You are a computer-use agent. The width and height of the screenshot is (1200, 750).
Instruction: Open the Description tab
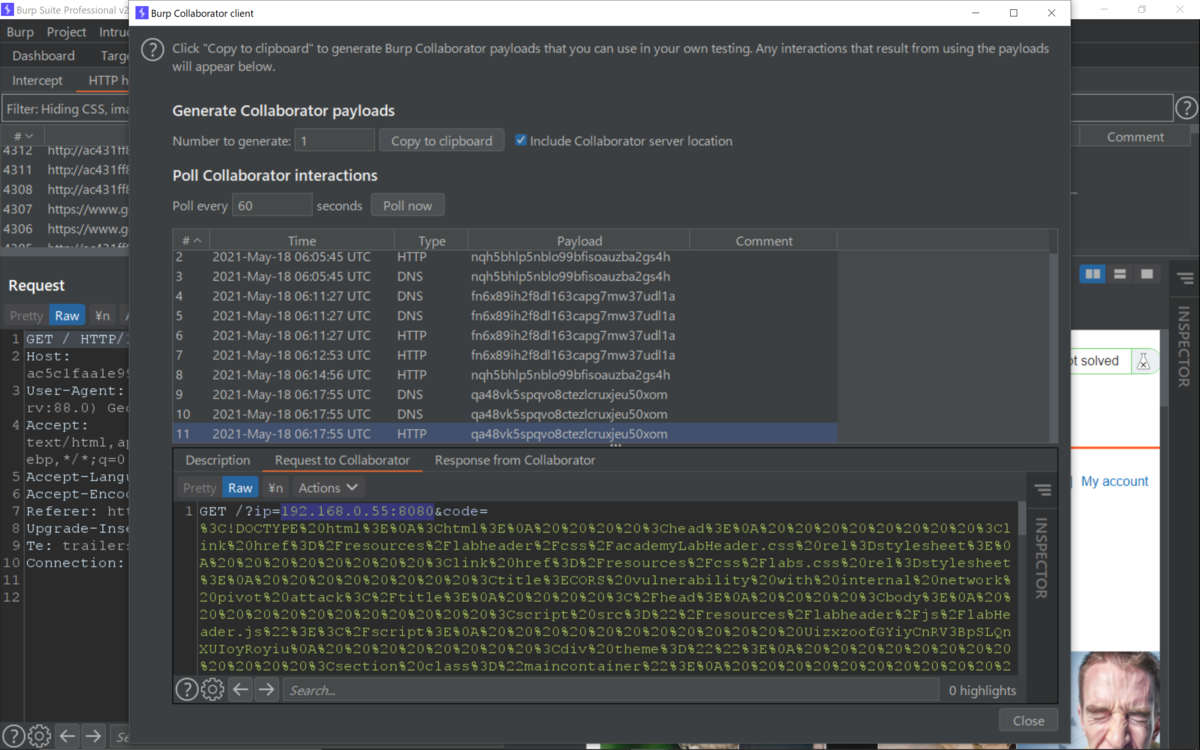point(217,460)
